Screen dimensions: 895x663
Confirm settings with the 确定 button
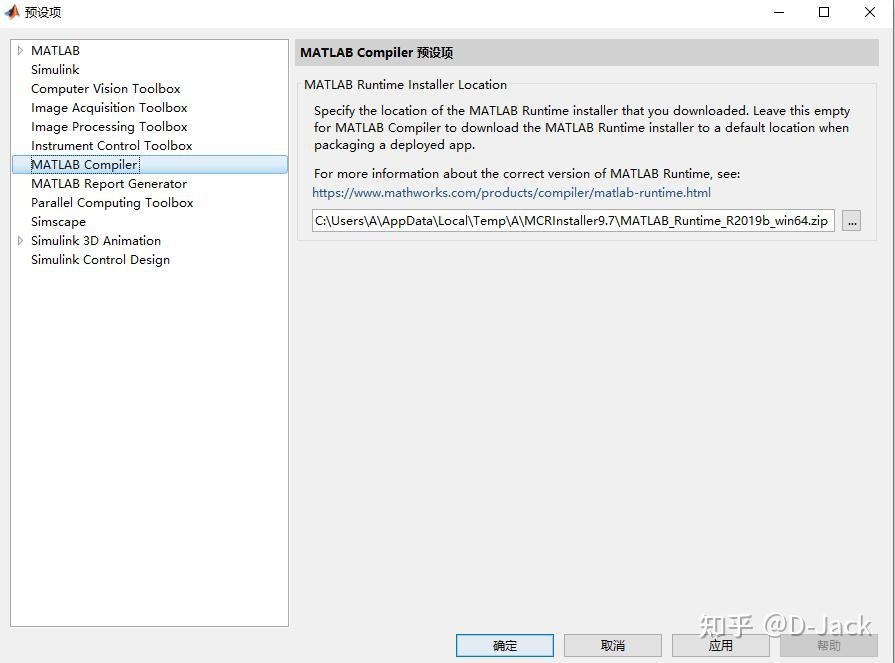(504, 645)
